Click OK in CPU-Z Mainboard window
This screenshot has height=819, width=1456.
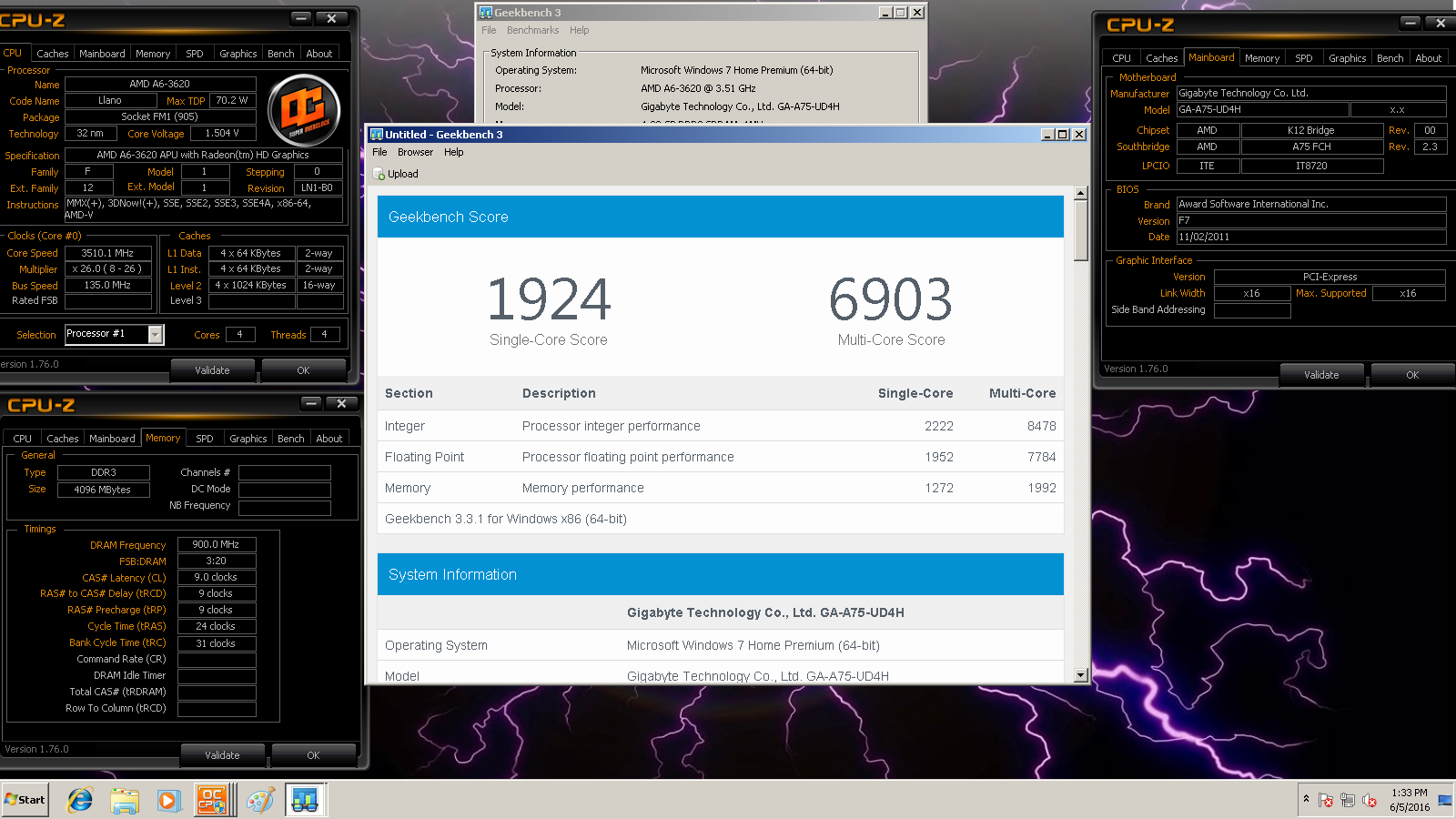tap(1412, 375)
